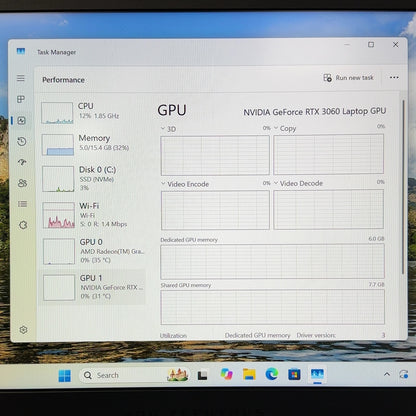Open the App history sidebar icon
The image size is (416, 416).
point(22,141)
